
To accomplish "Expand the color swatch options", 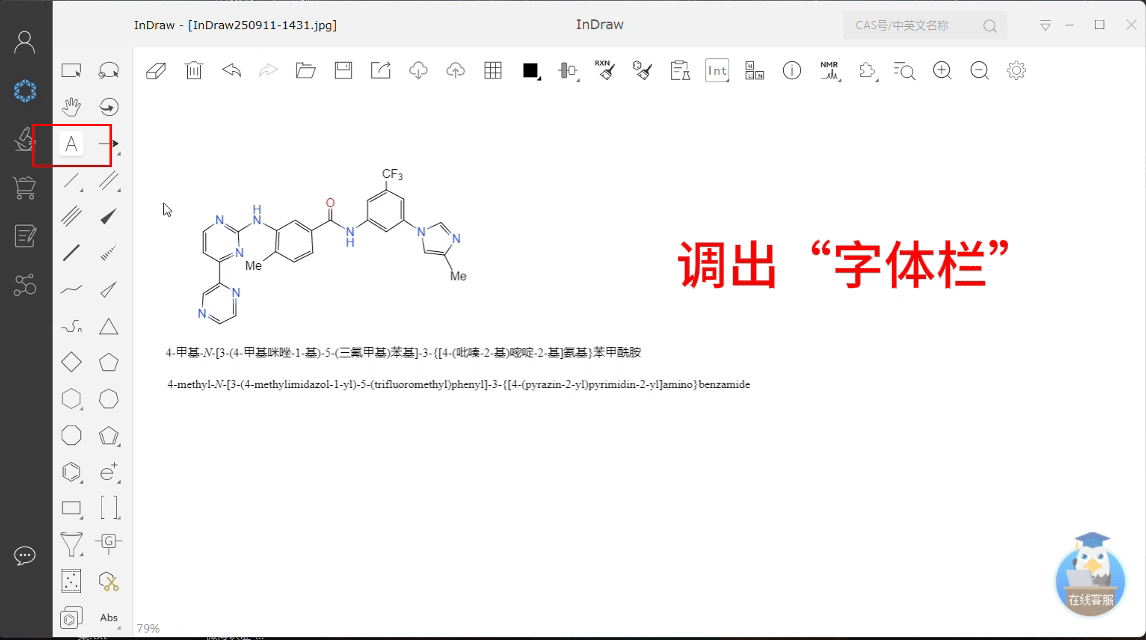I will (x=541, y=77).
